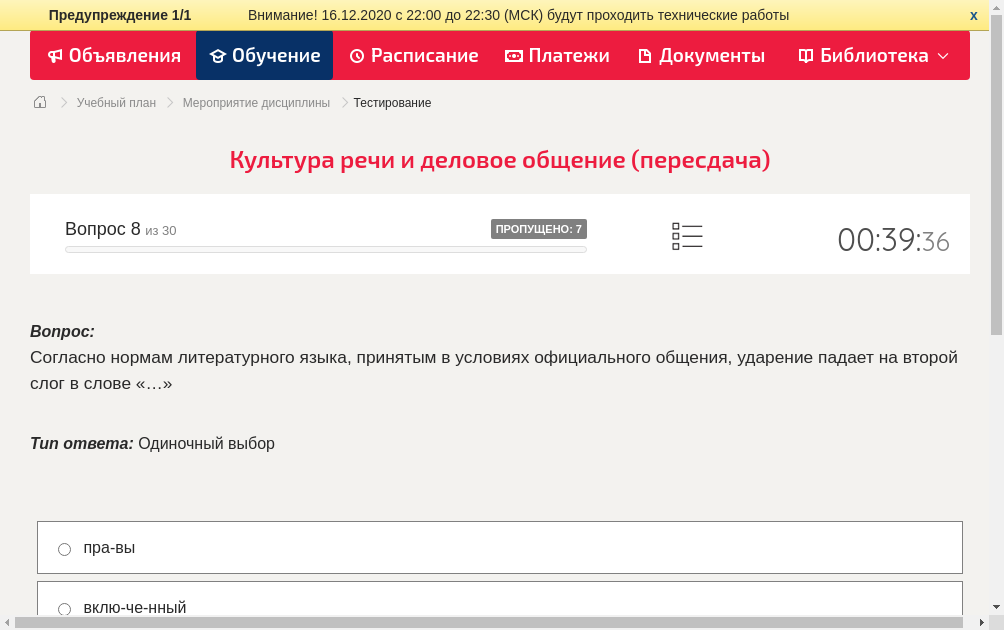Expand the Учебный план breadcrumb entry
Screen dimensions: 1004x630
point(116,102)
